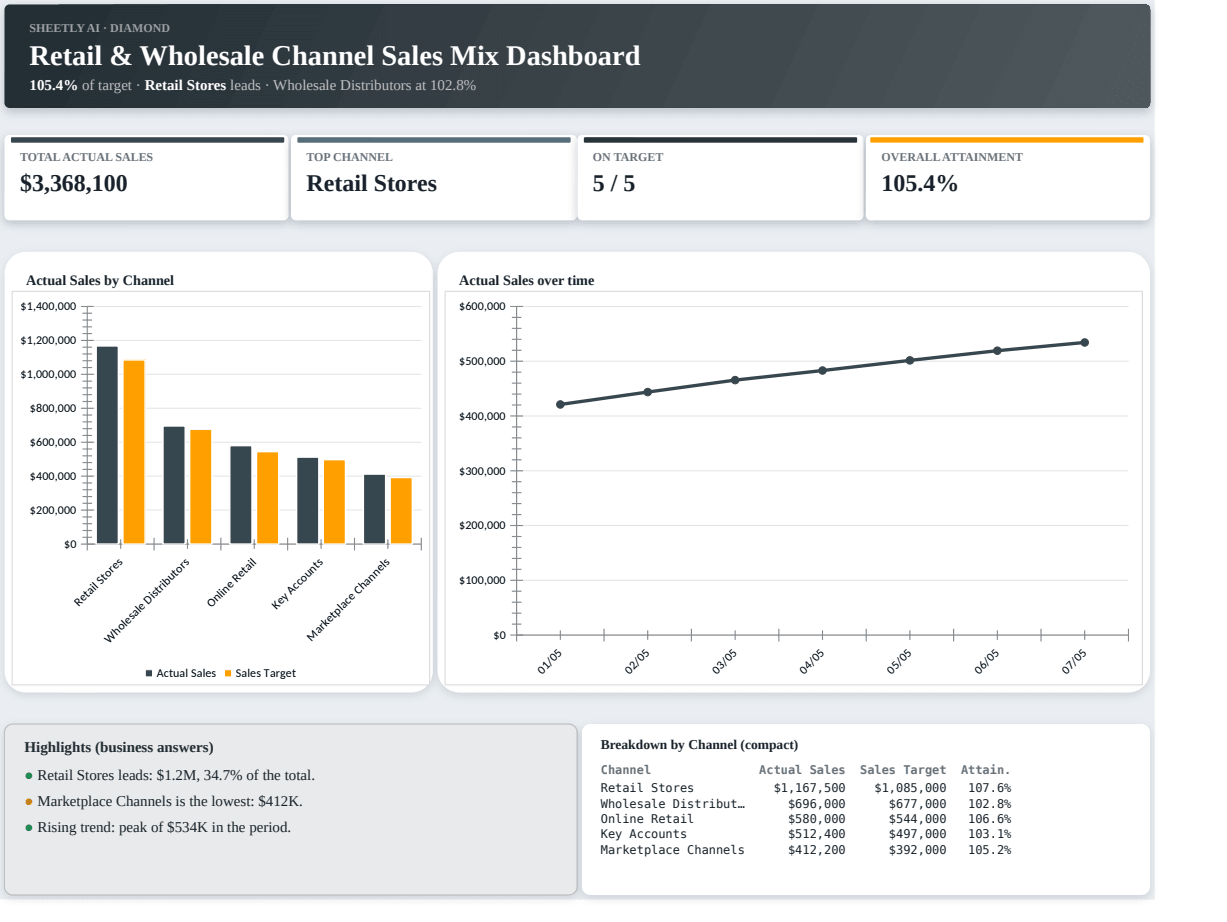Click the Breakdown by Channel (compact) heading
The image size is (1227, 922).
click(x=700, y=745)
